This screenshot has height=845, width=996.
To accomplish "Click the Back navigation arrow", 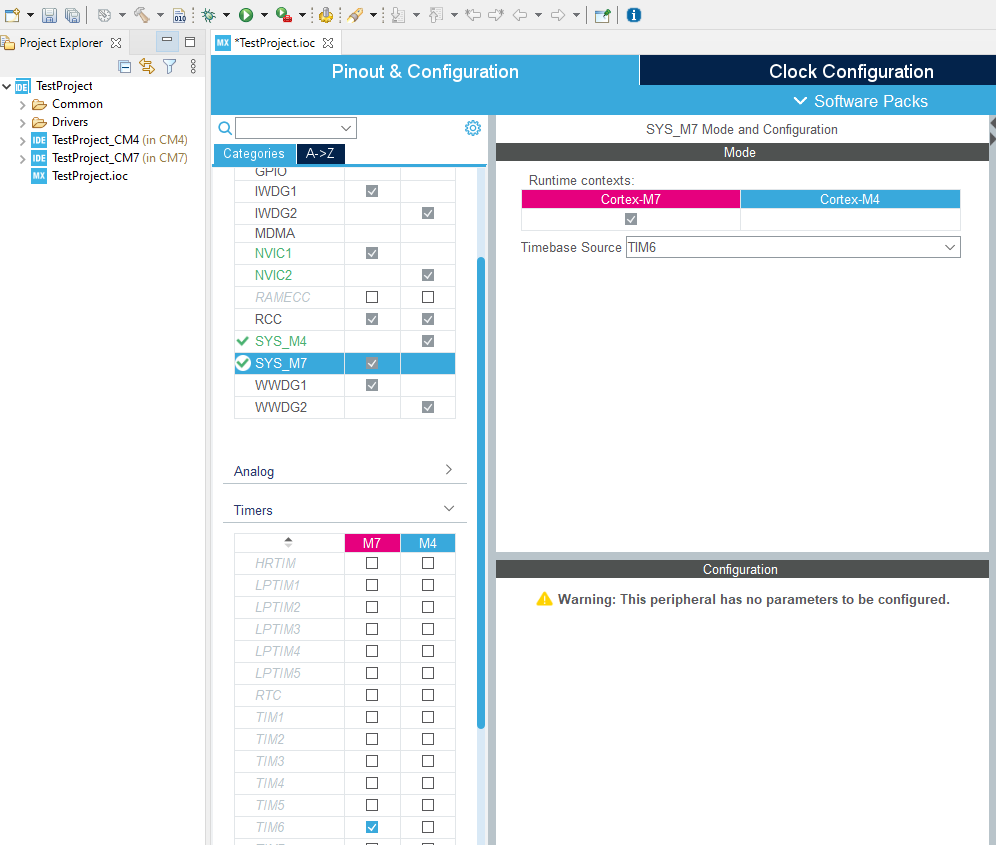I will pos(520,15).
